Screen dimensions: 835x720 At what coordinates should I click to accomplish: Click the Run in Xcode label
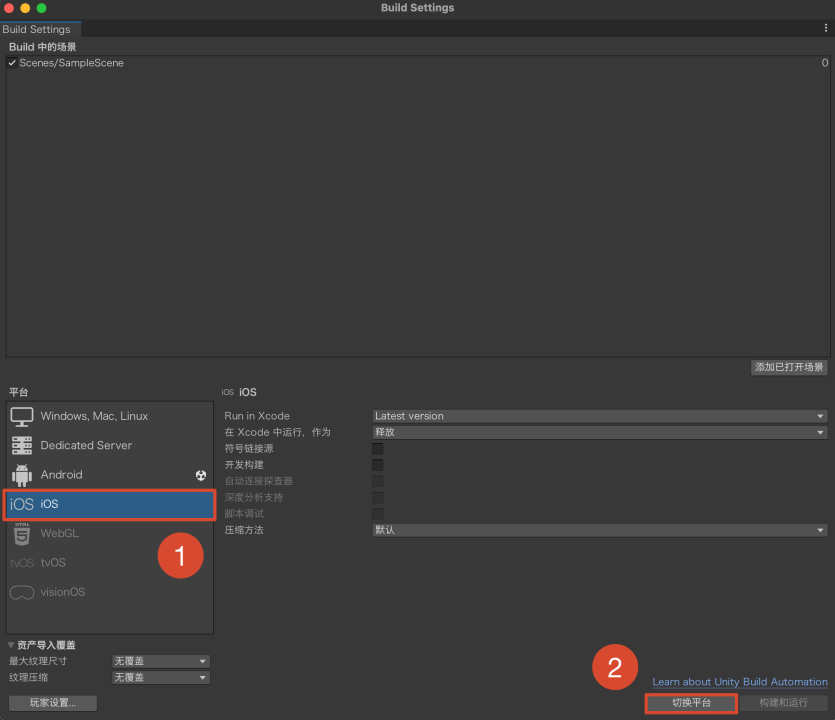[x=257, y=416]
